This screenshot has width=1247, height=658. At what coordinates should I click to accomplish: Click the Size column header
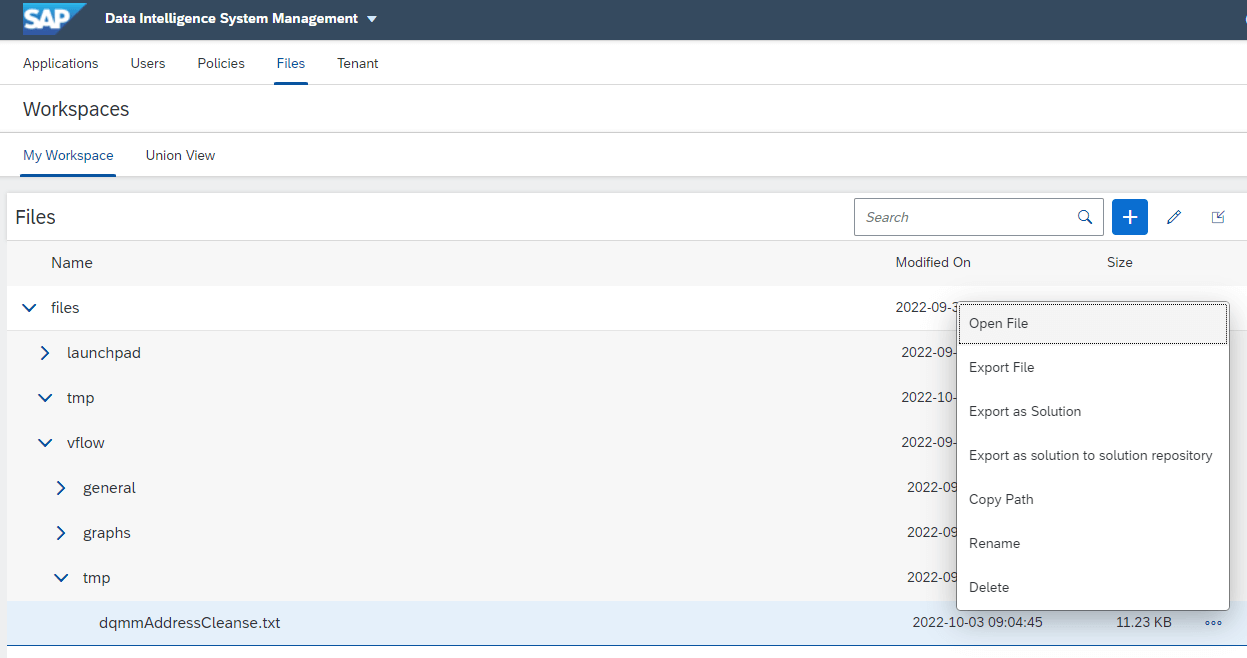point(1120,262)
